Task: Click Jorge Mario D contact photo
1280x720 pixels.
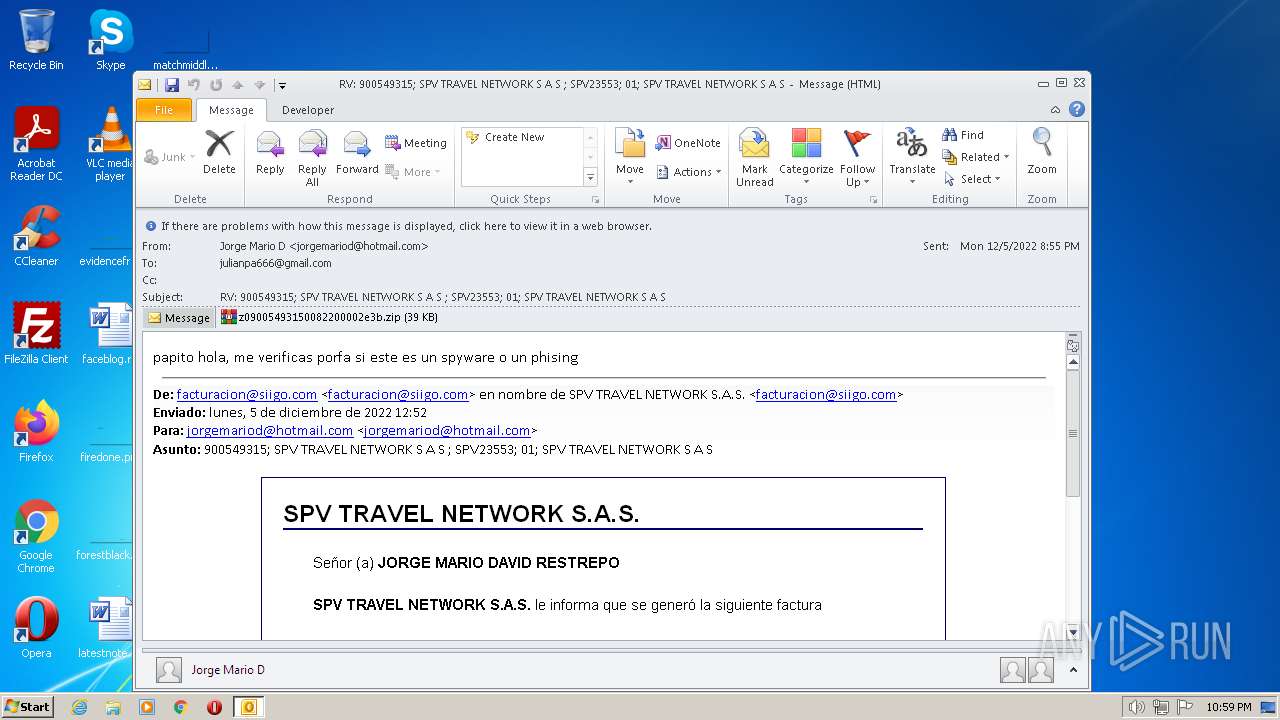Action: [x=169, y=670]
